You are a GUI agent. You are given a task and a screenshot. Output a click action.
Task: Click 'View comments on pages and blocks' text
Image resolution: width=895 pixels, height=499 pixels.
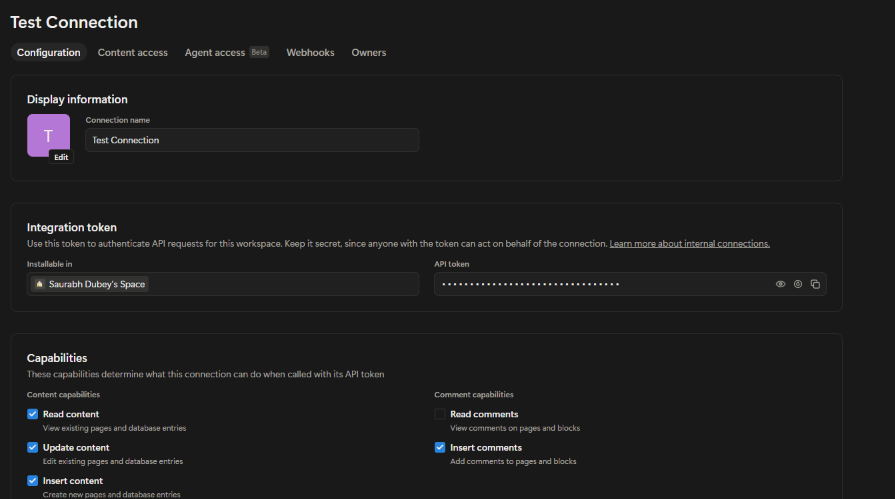(515, 428)
